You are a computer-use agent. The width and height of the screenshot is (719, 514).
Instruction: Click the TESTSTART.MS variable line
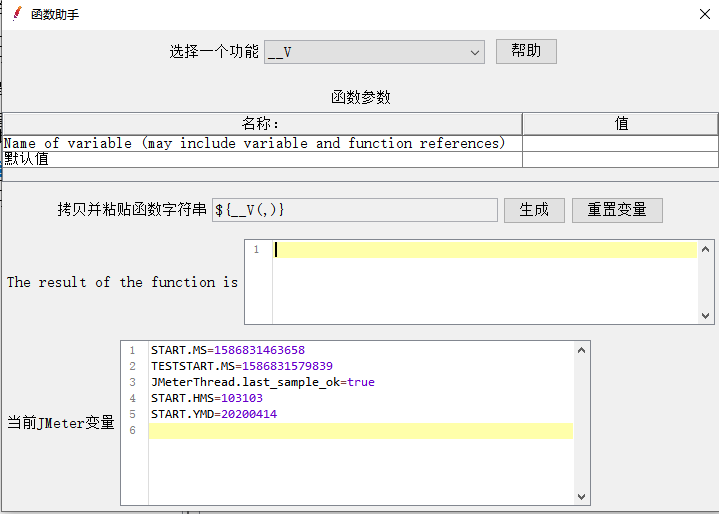coord(241,366)
